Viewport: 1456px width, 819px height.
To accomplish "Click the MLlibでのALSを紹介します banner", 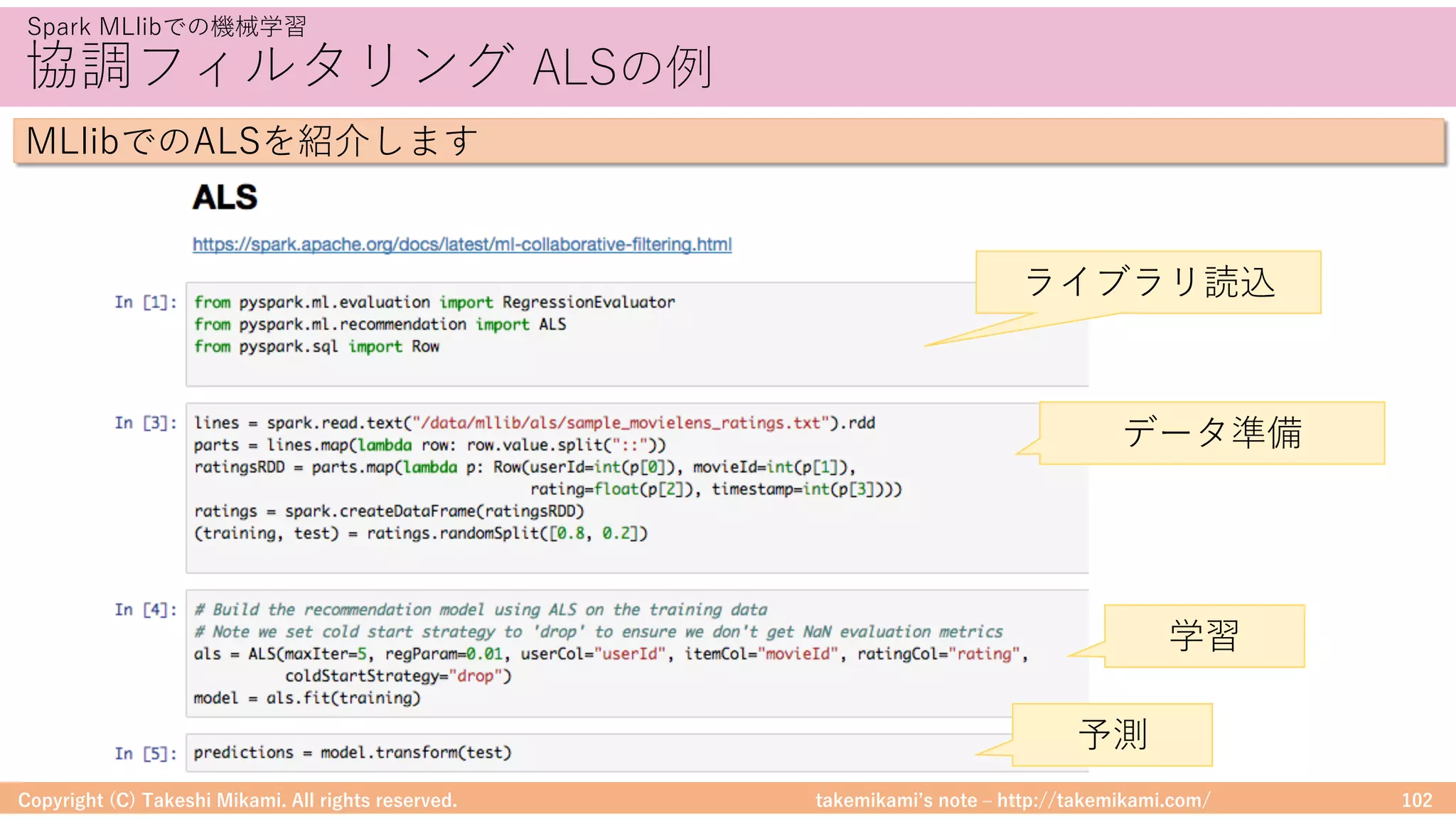I will 729,141.
